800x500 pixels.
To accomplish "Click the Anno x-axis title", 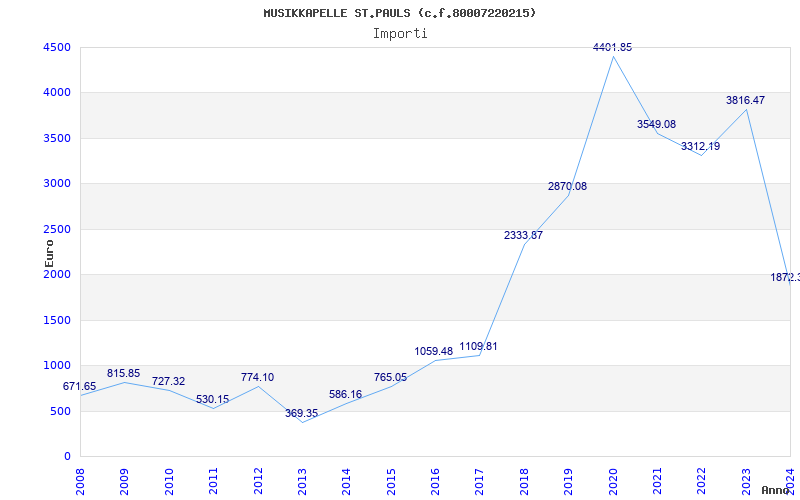I will [776, 490].
